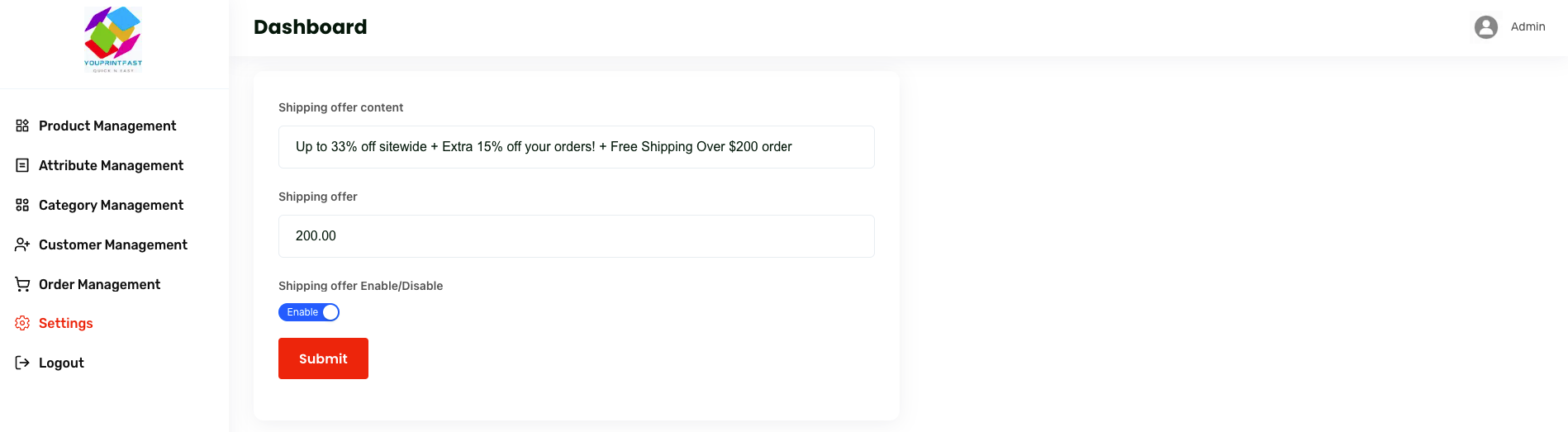1568x432 pixels.
Task: Click the YouPrintFast logo
Action: [113, 40]
